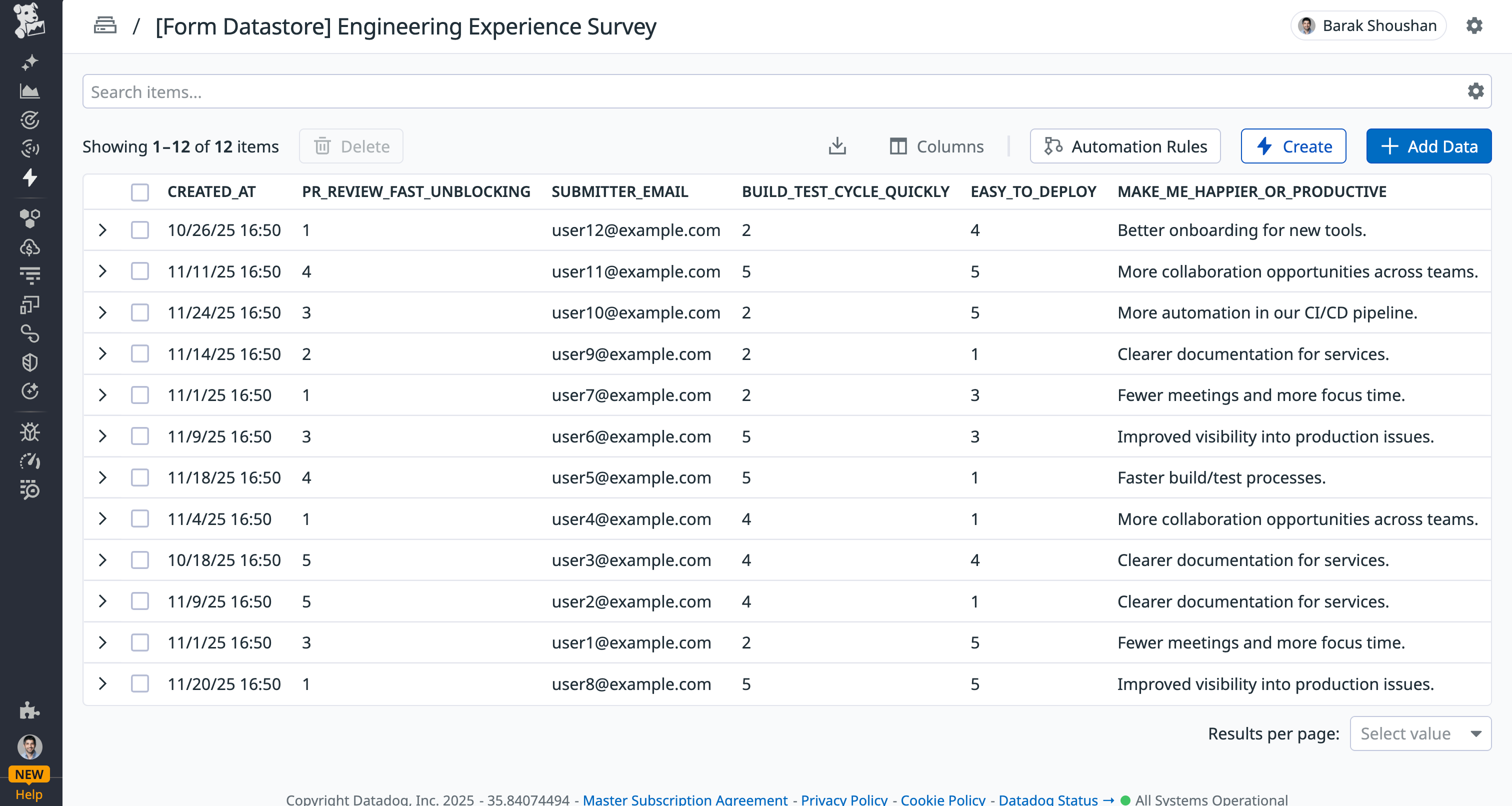Image resolution: width=1512 pixels, height=806 pixels.
Task: Select all rows with the header checkbox
Action: (x=139, y=191)
